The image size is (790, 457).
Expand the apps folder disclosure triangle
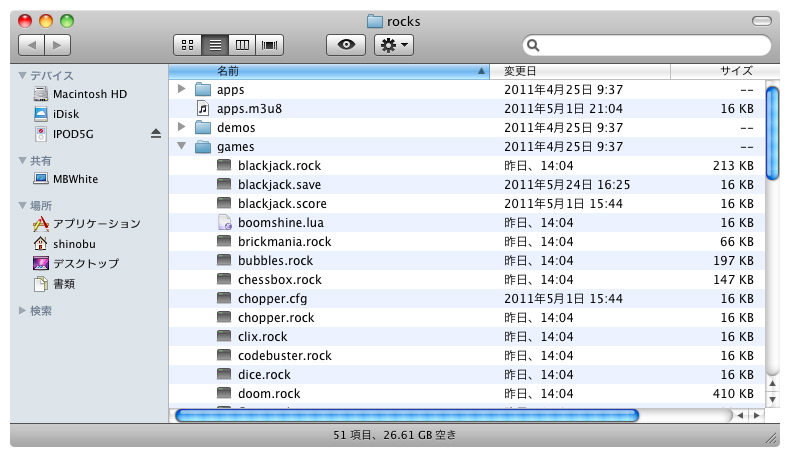coord(181,90)
